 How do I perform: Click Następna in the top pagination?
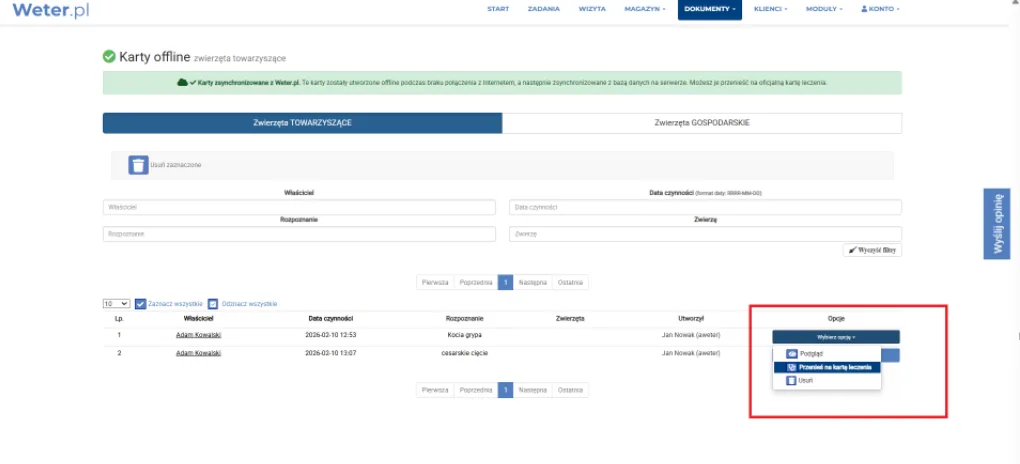533,282
